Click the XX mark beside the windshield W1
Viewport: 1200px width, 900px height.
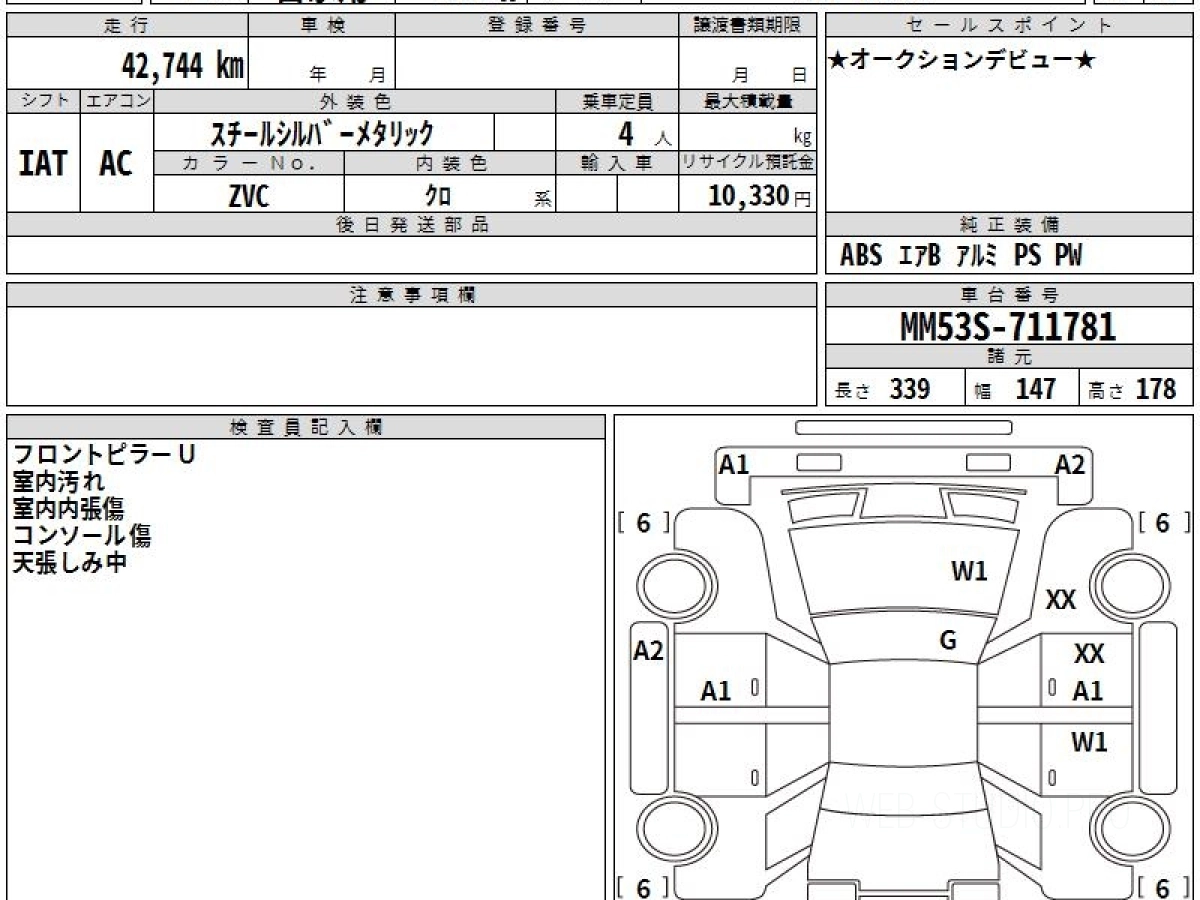pos(1061,600)
